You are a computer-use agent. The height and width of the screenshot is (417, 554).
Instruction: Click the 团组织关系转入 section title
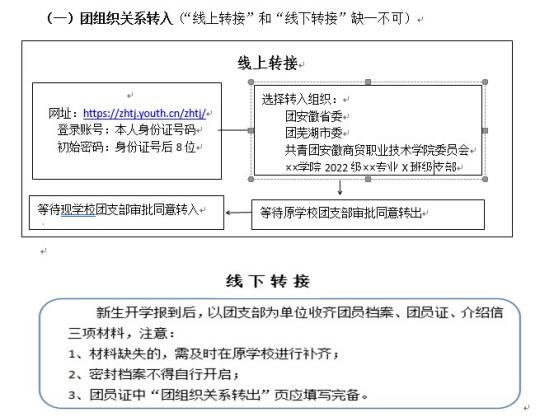126,18
